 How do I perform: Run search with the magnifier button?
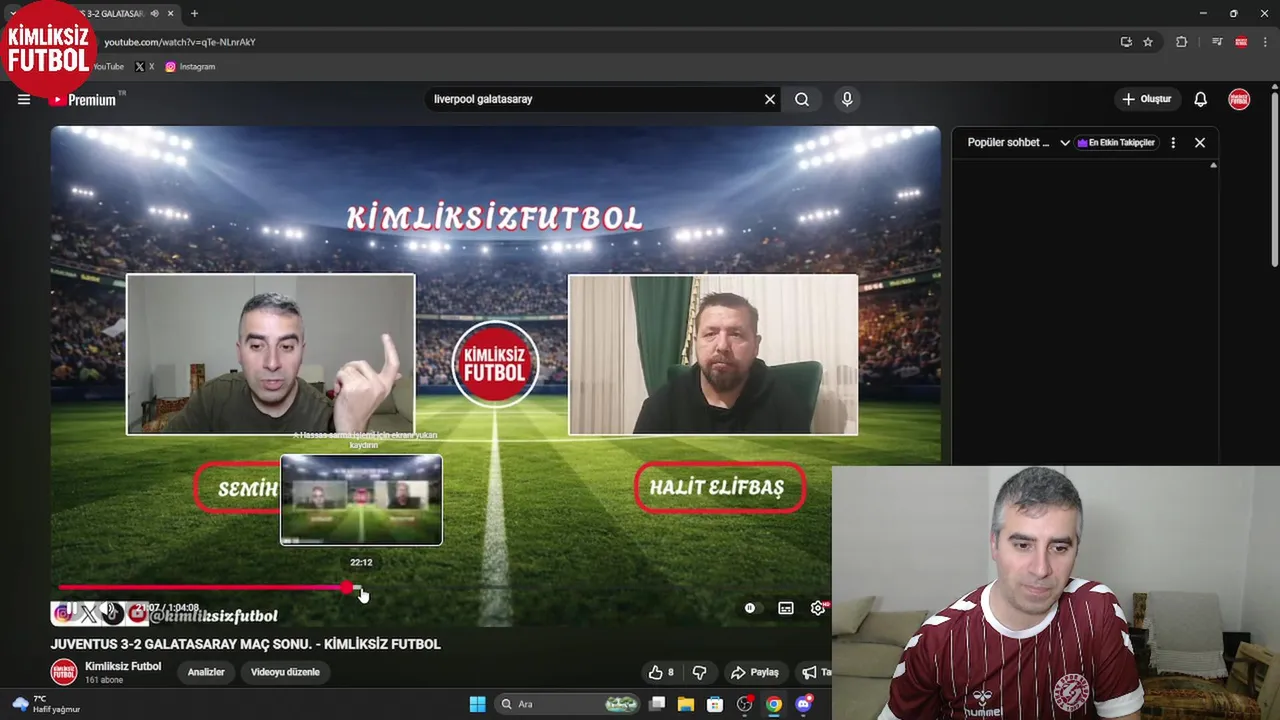pyautogui.click(x=802, y=99)
